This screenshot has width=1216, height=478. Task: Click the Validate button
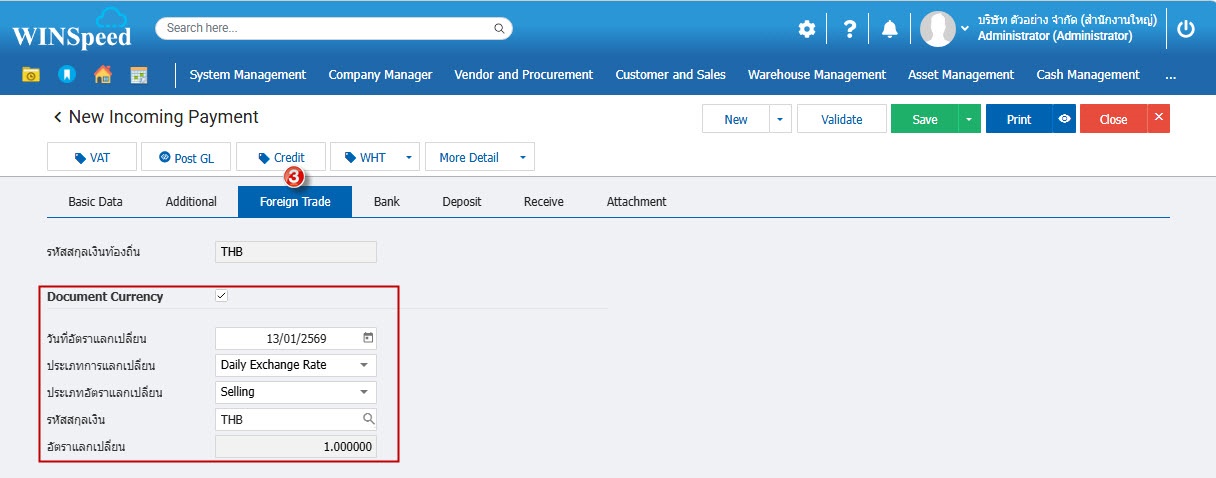click(x=841, y=119)
